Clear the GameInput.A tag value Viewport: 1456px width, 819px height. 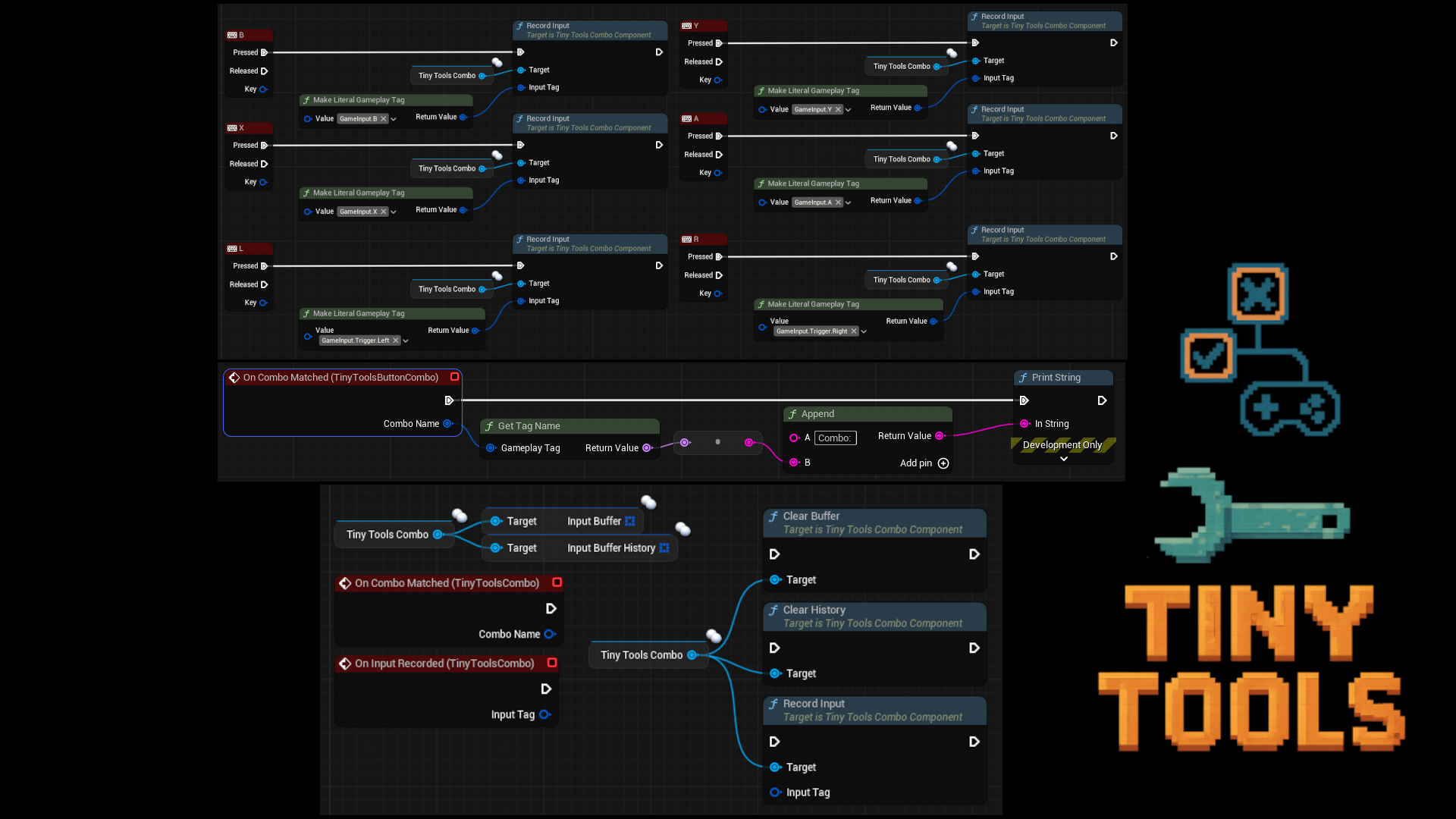coord(839,202)
